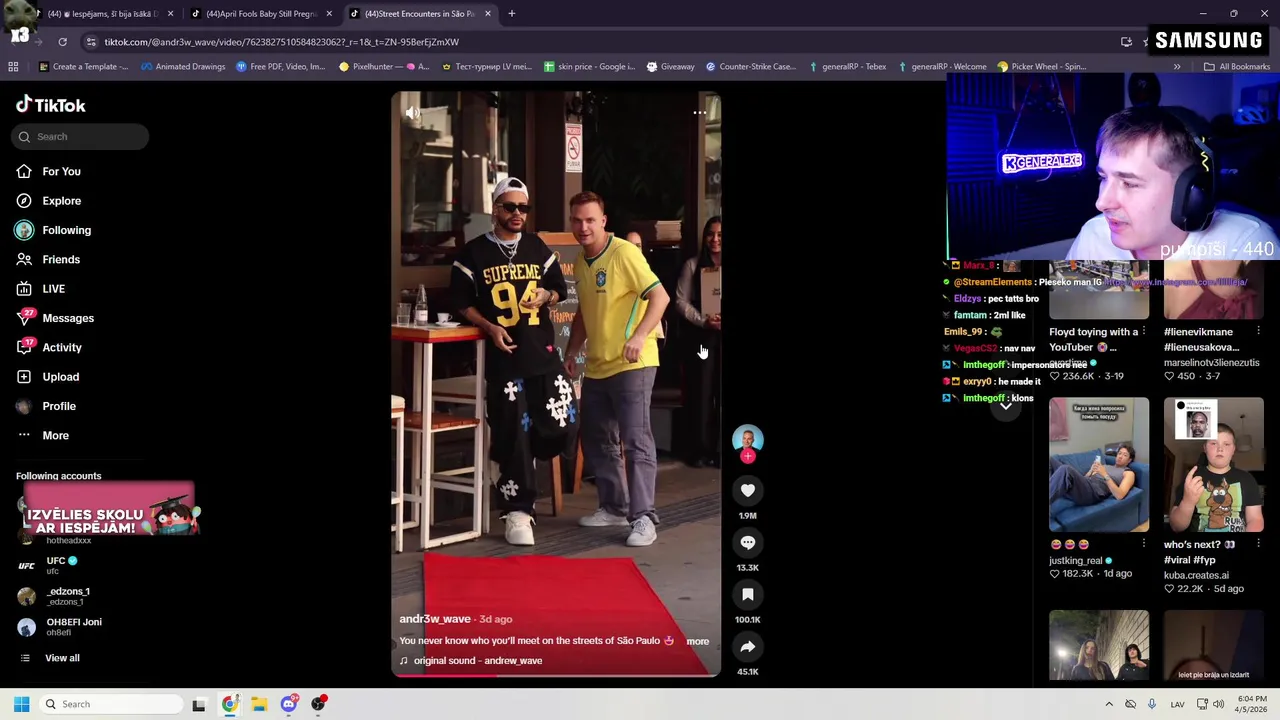
Task: Open File Explorer from the taskbar
Action: 259,704
